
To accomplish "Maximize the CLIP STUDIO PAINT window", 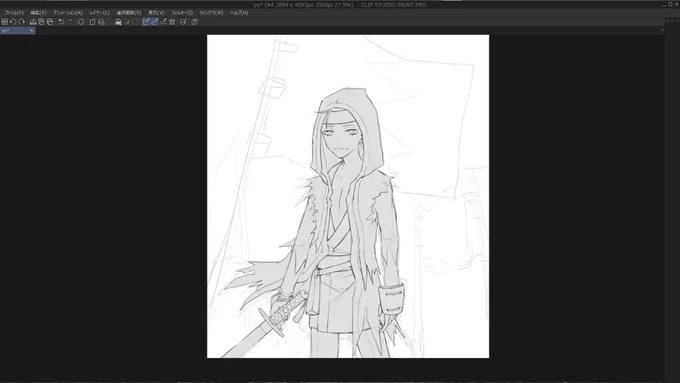I will click(x=670, y=4).
